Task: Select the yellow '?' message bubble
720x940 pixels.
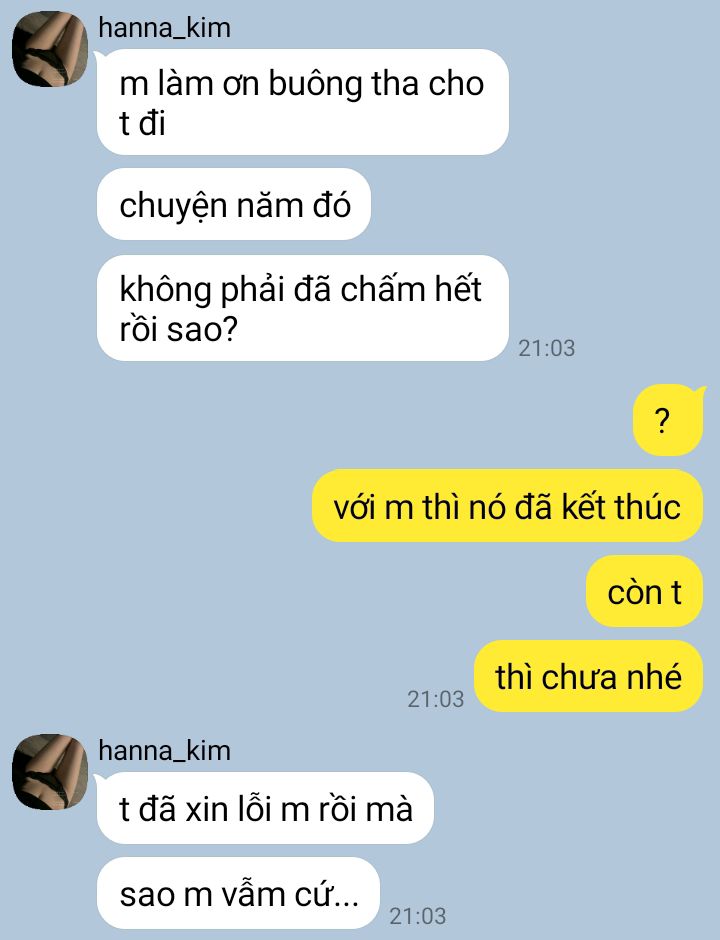Action: click(668, 420)
